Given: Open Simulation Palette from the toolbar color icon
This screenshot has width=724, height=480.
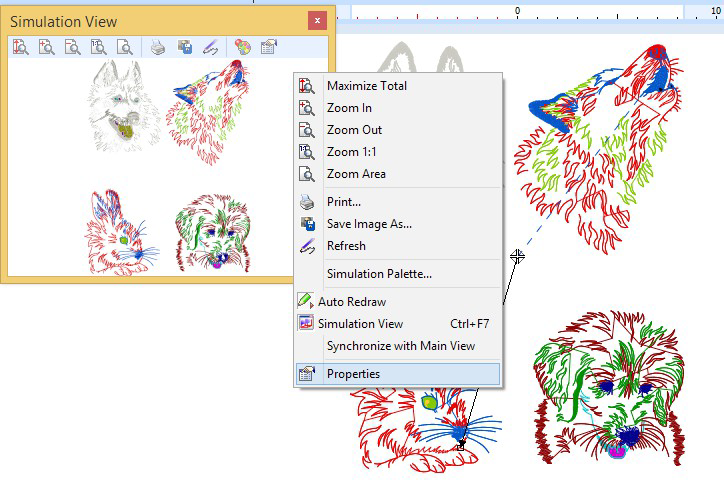Looking at the screenshot, I should (x=242, y=47).
